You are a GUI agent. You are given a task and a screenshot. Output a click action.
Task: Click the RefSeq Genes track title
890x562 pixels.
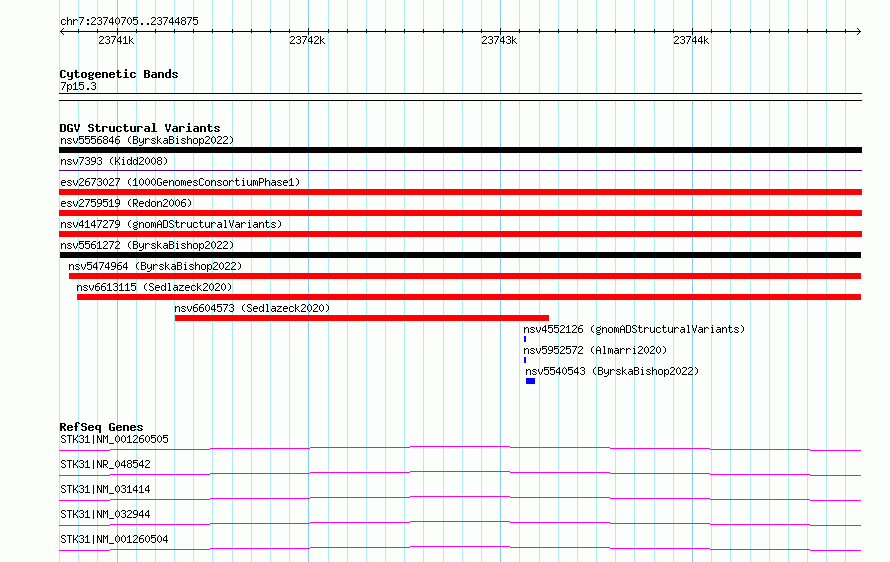[101, 427]
